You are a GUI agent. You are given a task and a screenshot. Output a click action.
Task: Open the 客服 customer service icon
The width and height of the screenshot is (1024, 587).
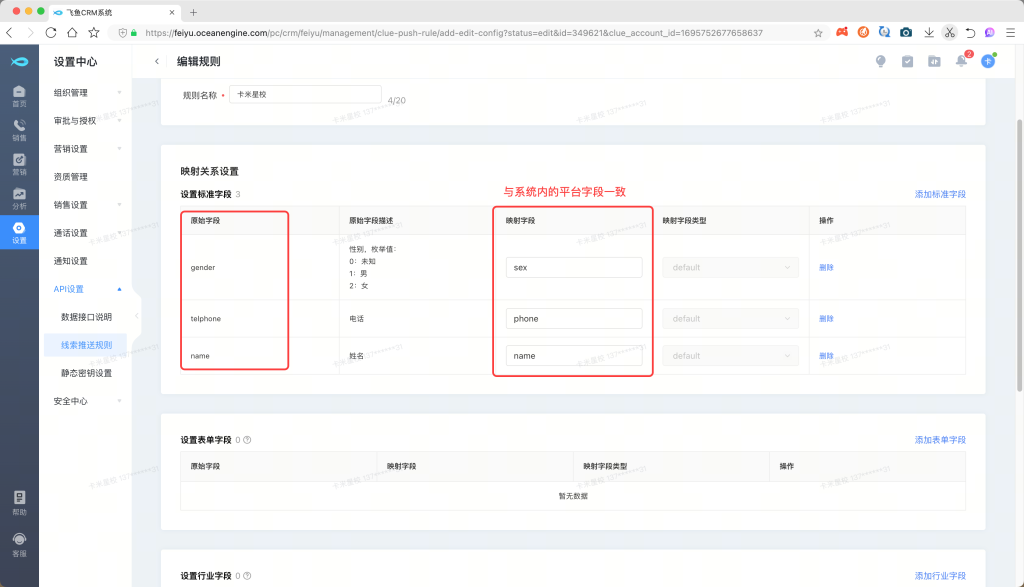[19, 544]
